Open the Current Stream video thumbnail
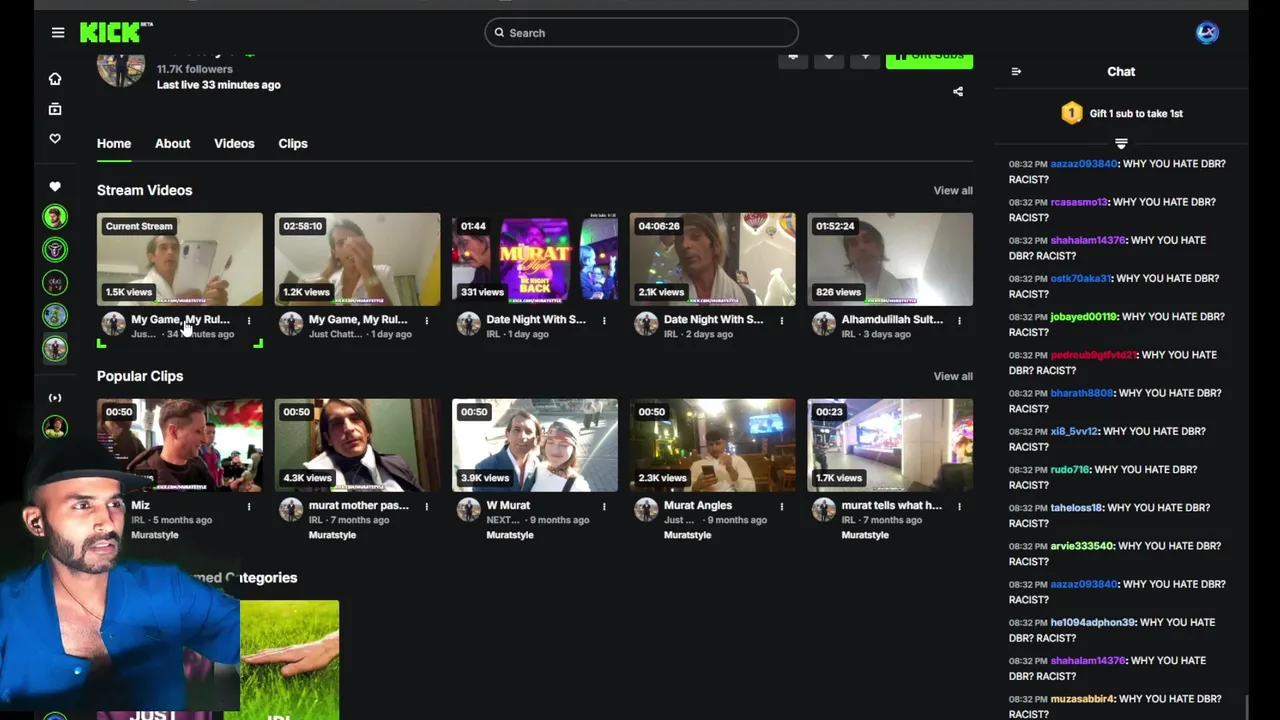This screenshot has height=720, width=1280. click(x=180, y=259)
